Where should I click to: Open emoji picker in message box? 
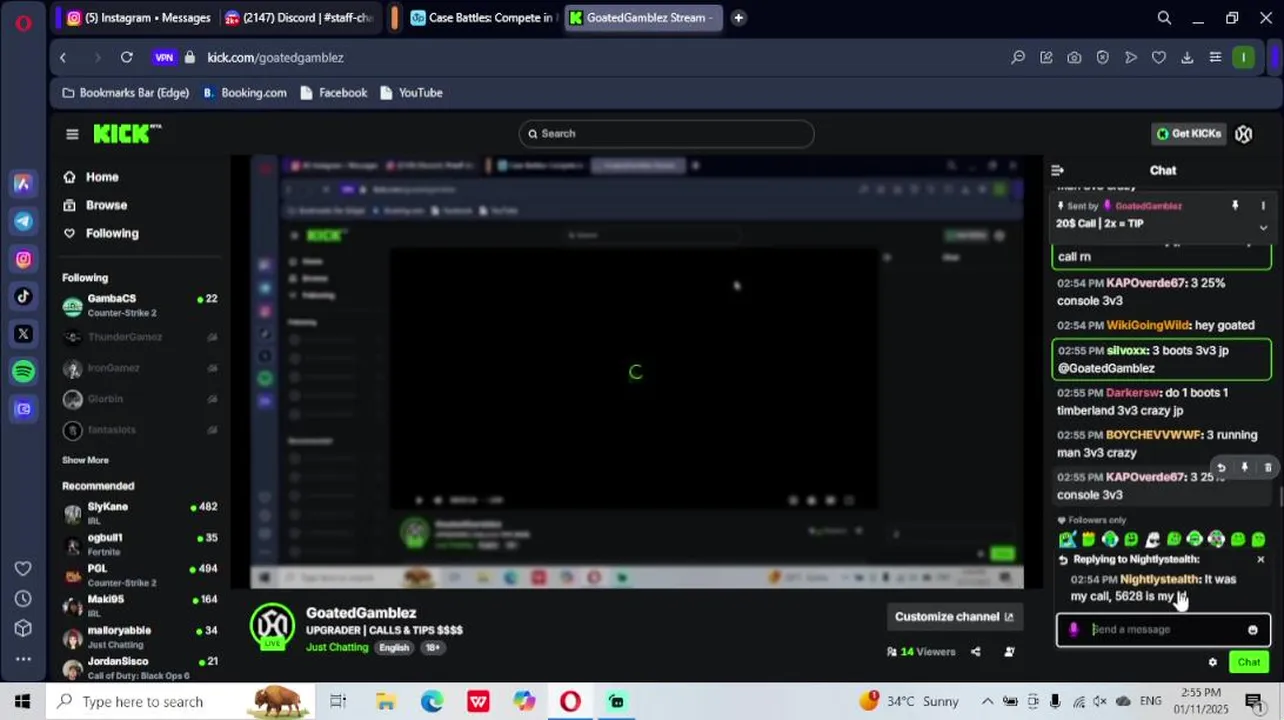pyautogui.click(x=1252, y=630)
